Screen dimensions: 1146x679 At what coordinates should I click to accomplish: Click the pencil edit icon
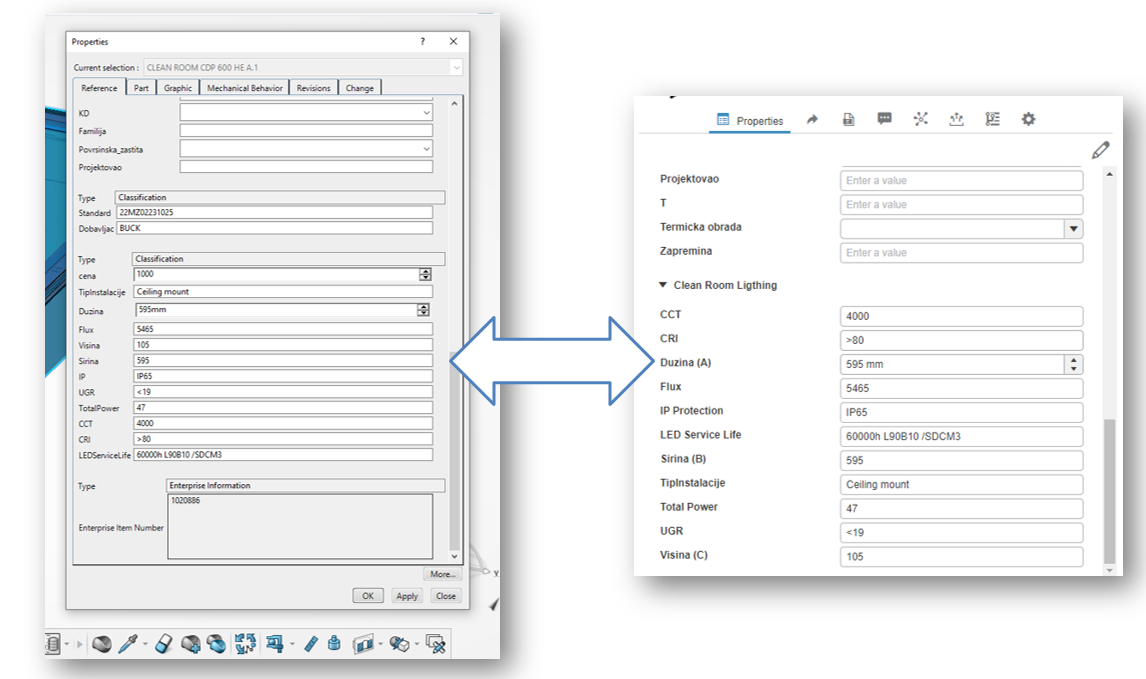pyautogui.click(x=1100, y=151)
